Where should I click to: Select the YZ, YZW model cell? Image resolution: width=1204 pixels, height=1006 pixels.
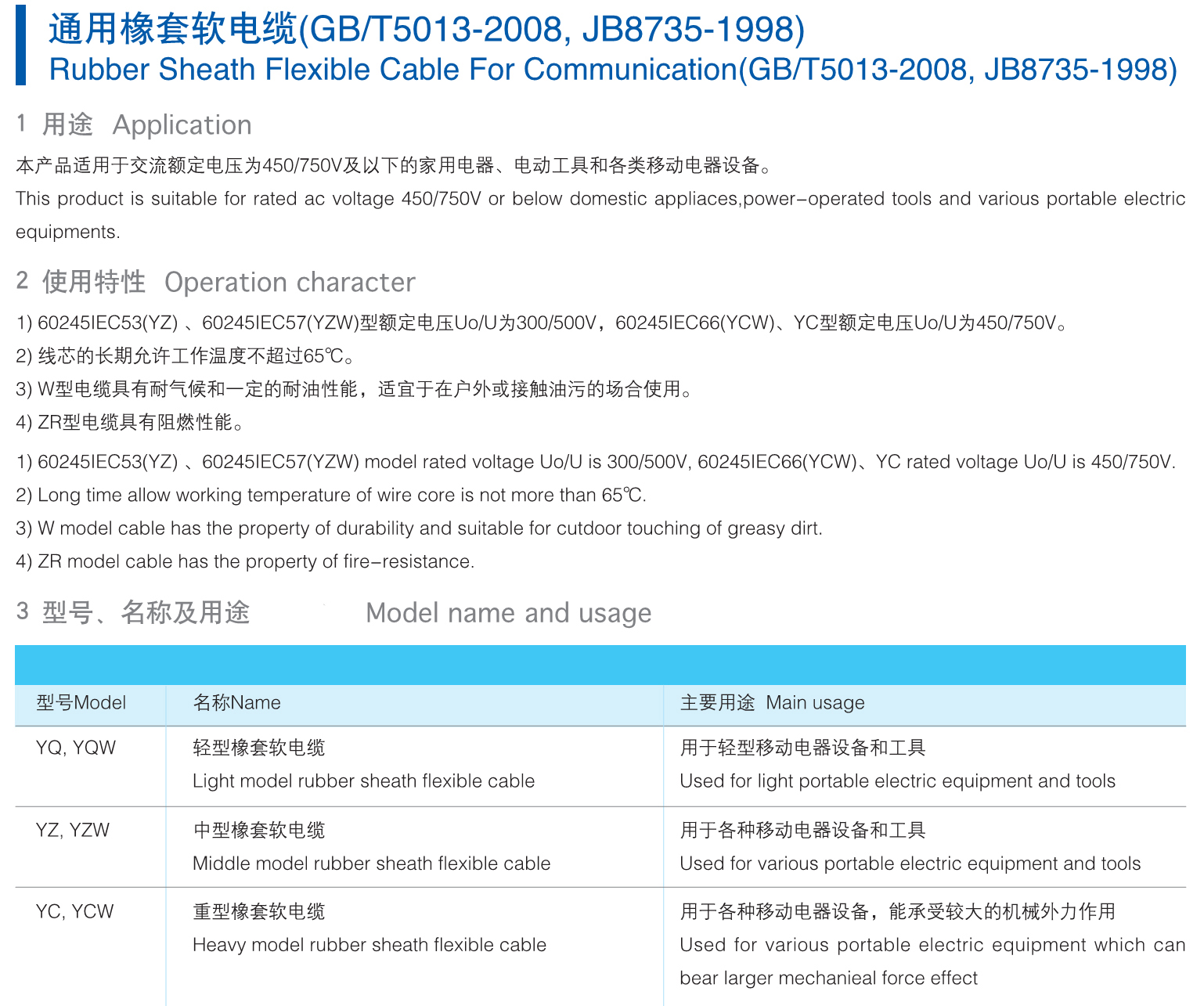pyautogui.click(x=73, y=830)
